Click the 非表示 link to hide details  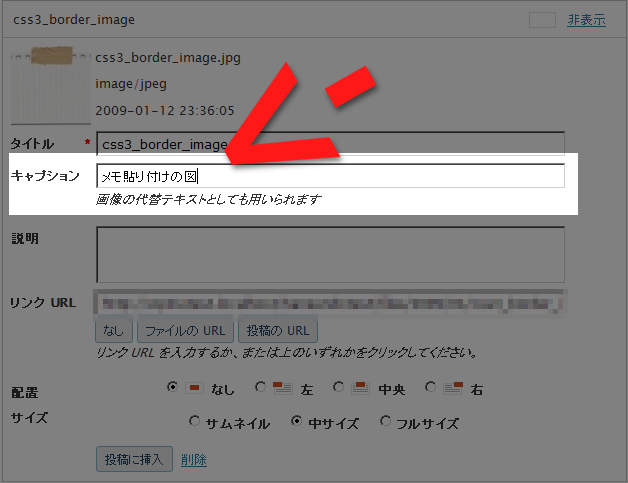[586, 19]
